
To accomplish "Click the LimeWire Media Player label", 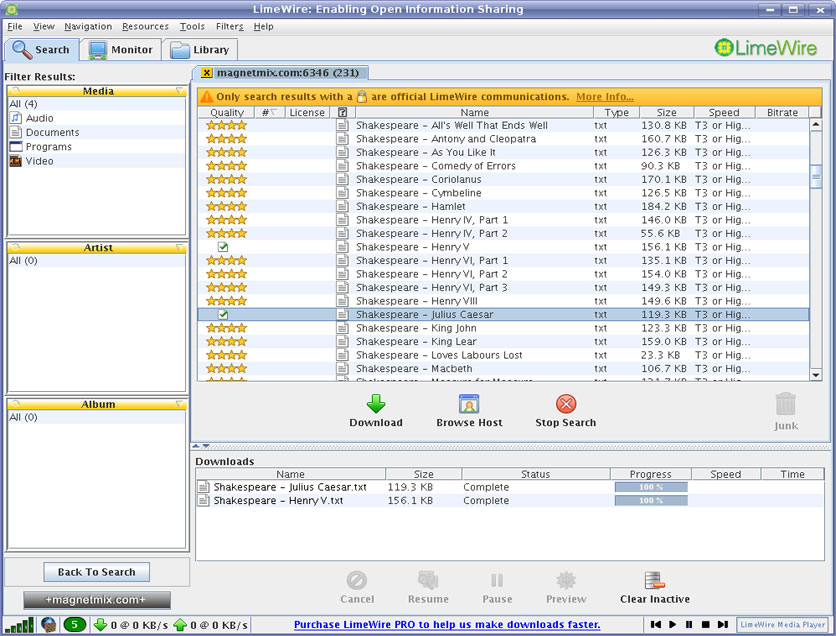I will (x=782, y=624).
